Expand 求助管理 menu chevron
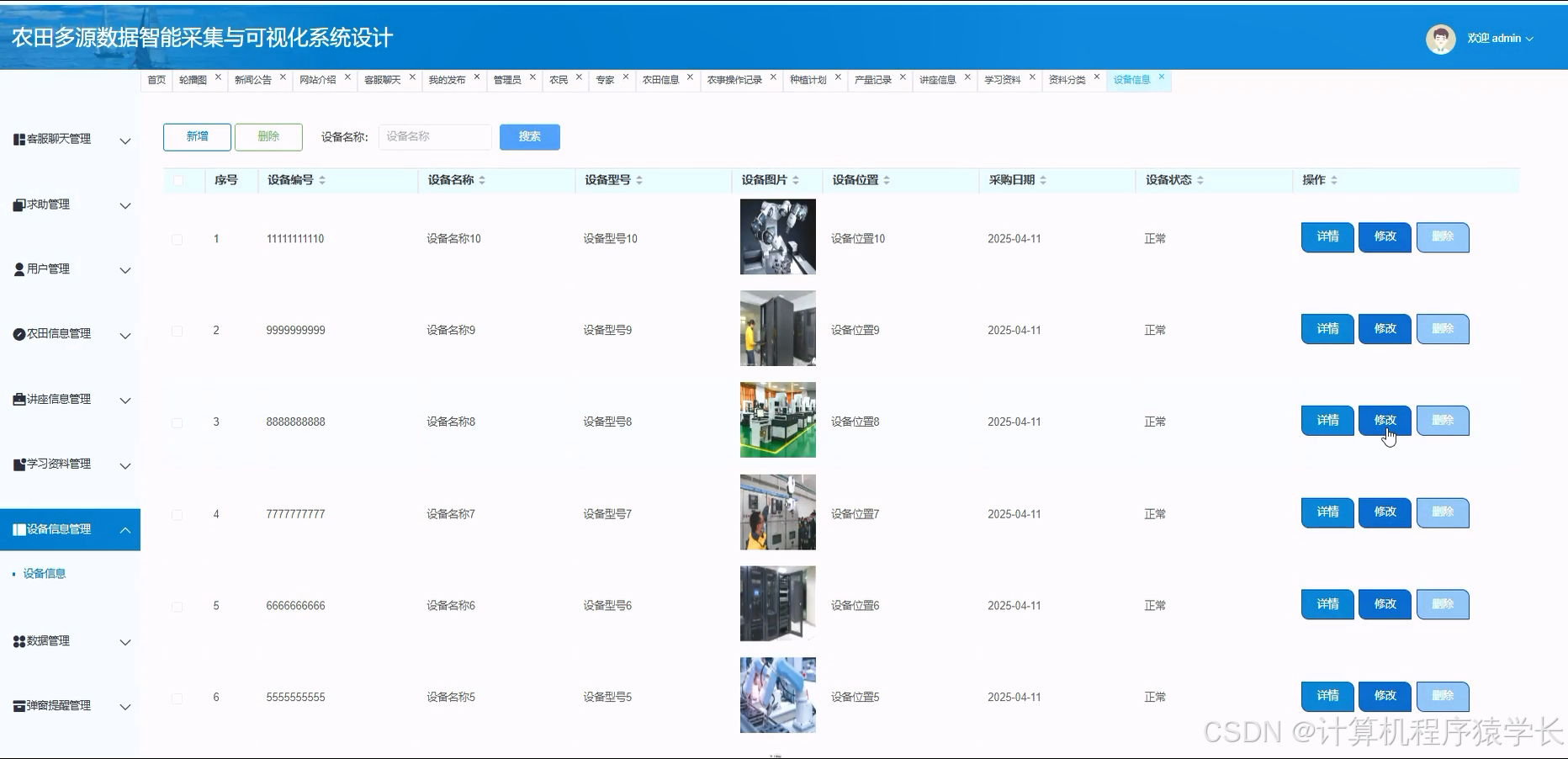1568x759 pixels. 125,205
